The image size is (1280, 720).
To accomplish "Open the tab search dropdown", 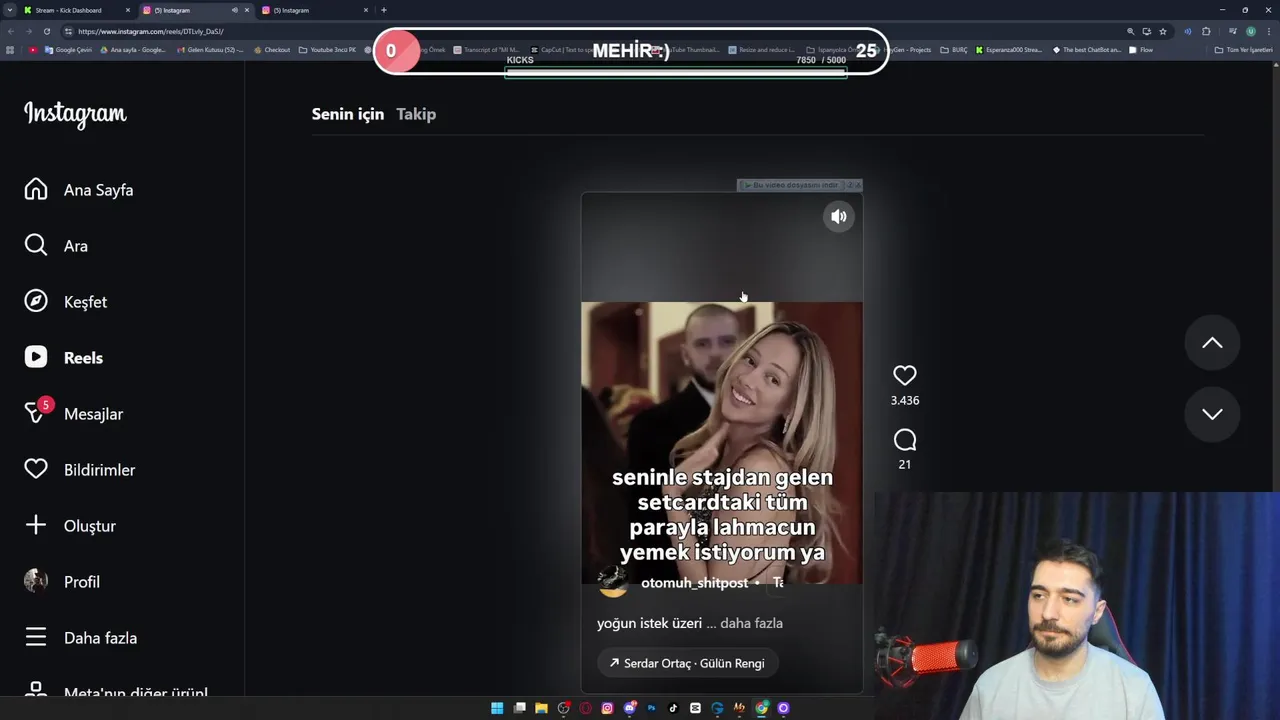I will pos(9,10).
